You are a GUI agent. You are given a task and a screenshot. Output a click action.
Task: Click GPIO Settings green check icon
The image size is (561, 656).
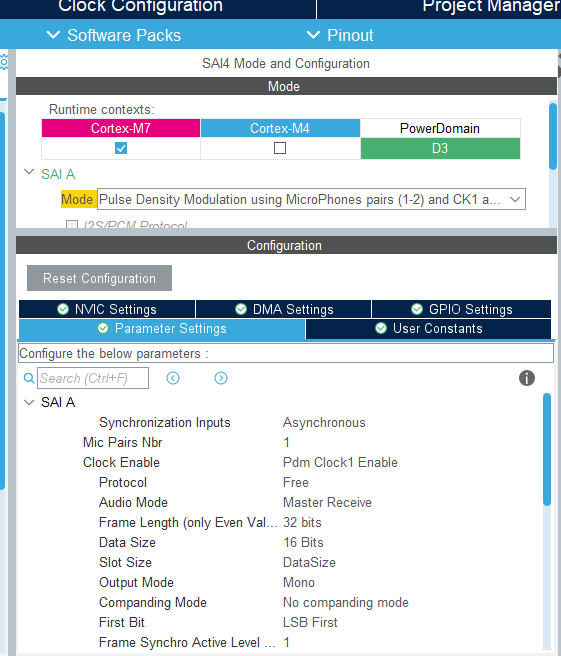click(417, 309)
